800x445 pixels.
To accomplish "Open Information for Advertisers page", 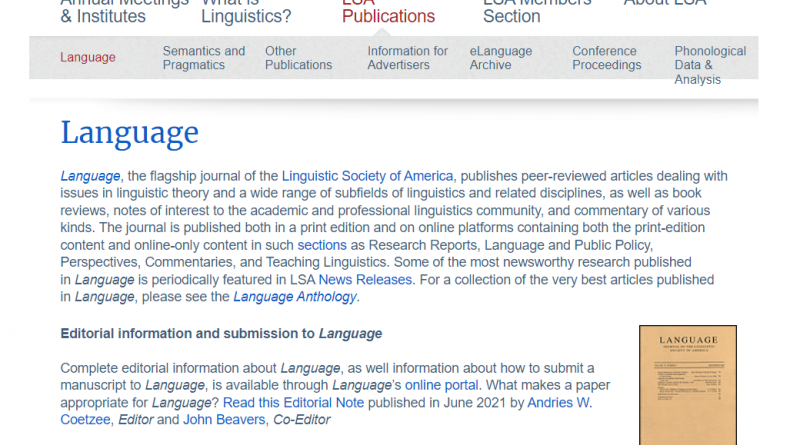I will tap(407, 58).
